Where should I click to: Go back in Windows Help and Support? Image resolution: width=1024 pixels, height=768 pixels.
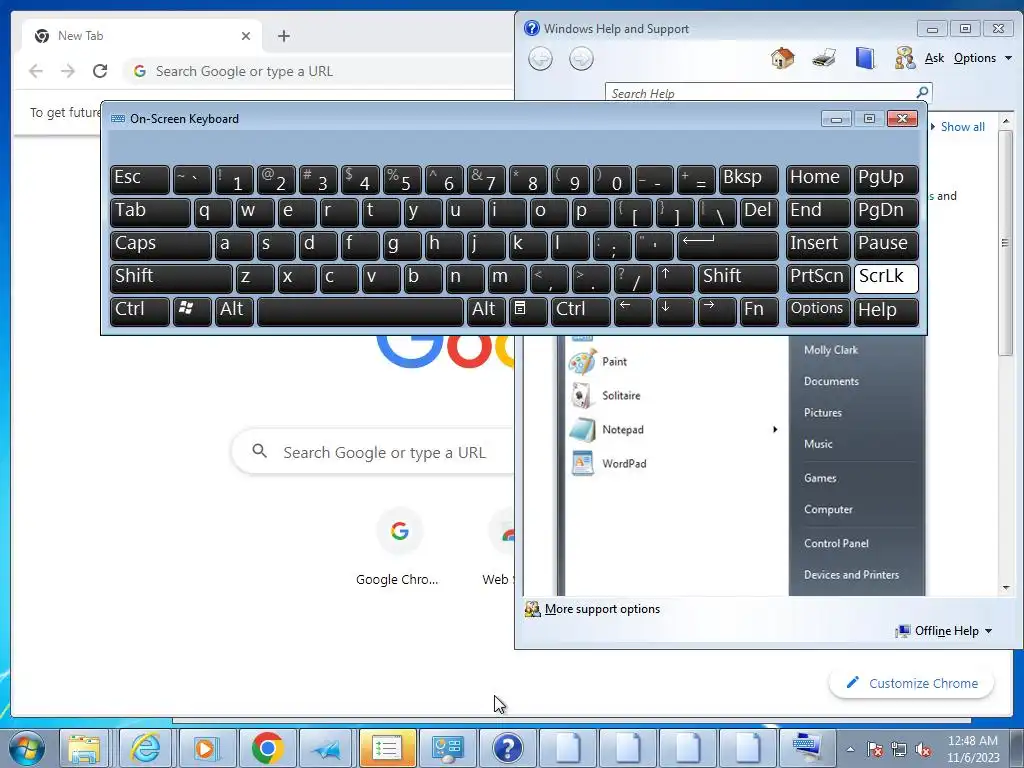click(540, 59)
